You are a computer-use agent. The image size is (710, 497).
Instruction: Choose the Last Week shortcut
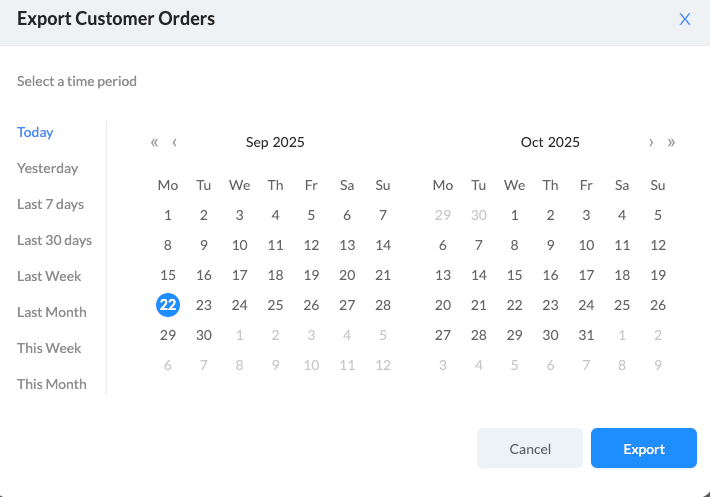click(x=49, y=276)
